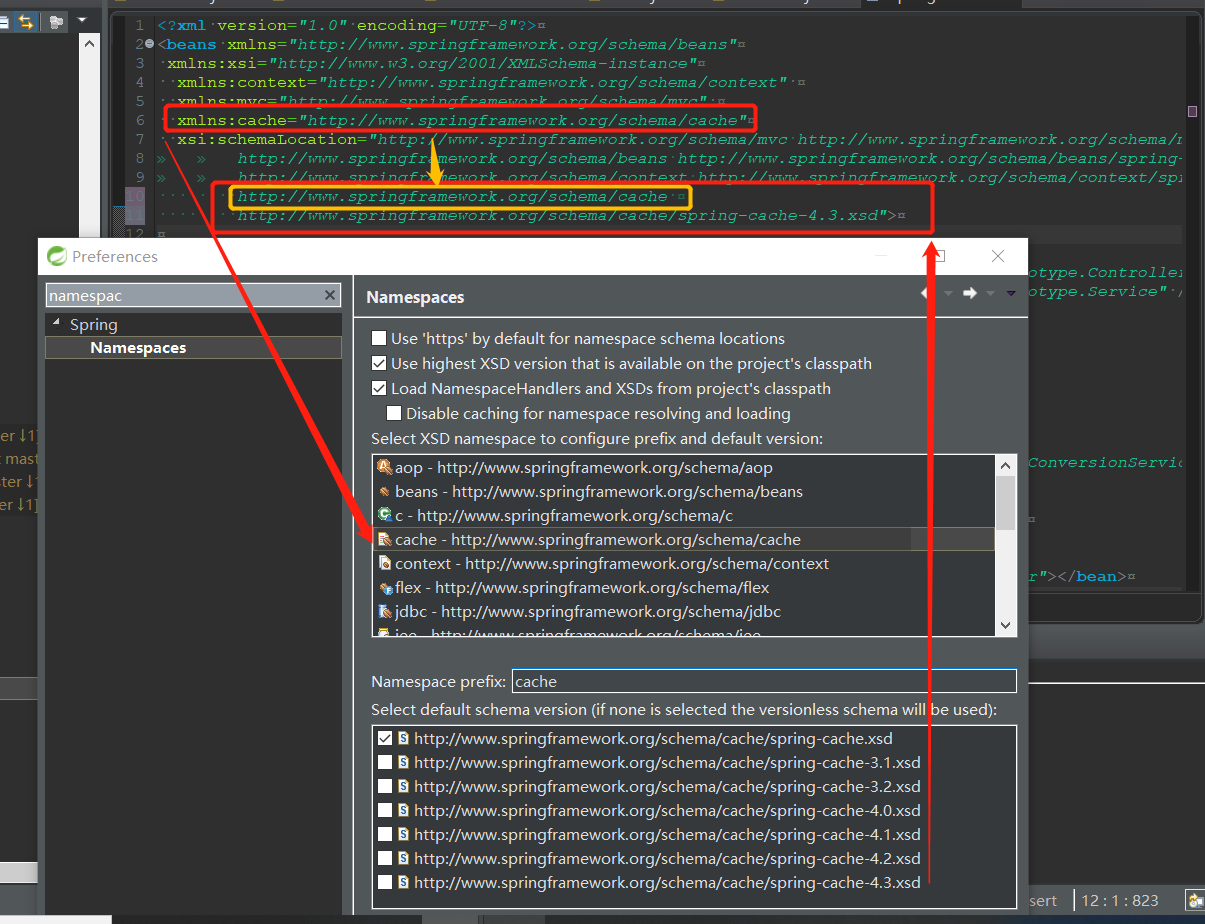Viewport: 1205px width, 924px height.
Task: Click the jdbc namespace icon
Action: pyautogui.click(x=385, y=611)
